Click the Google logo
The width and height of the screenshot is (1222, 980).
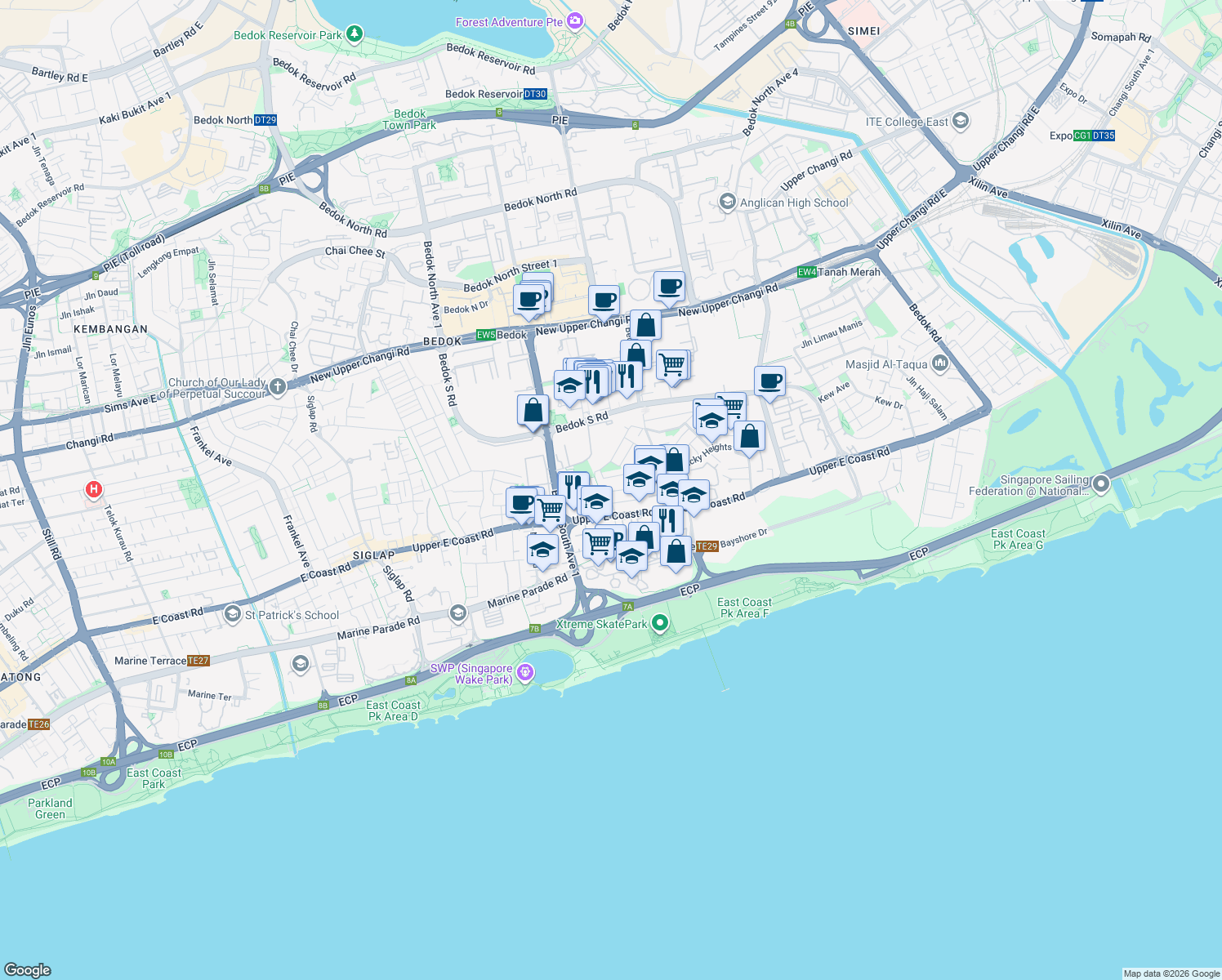(28, 969)
